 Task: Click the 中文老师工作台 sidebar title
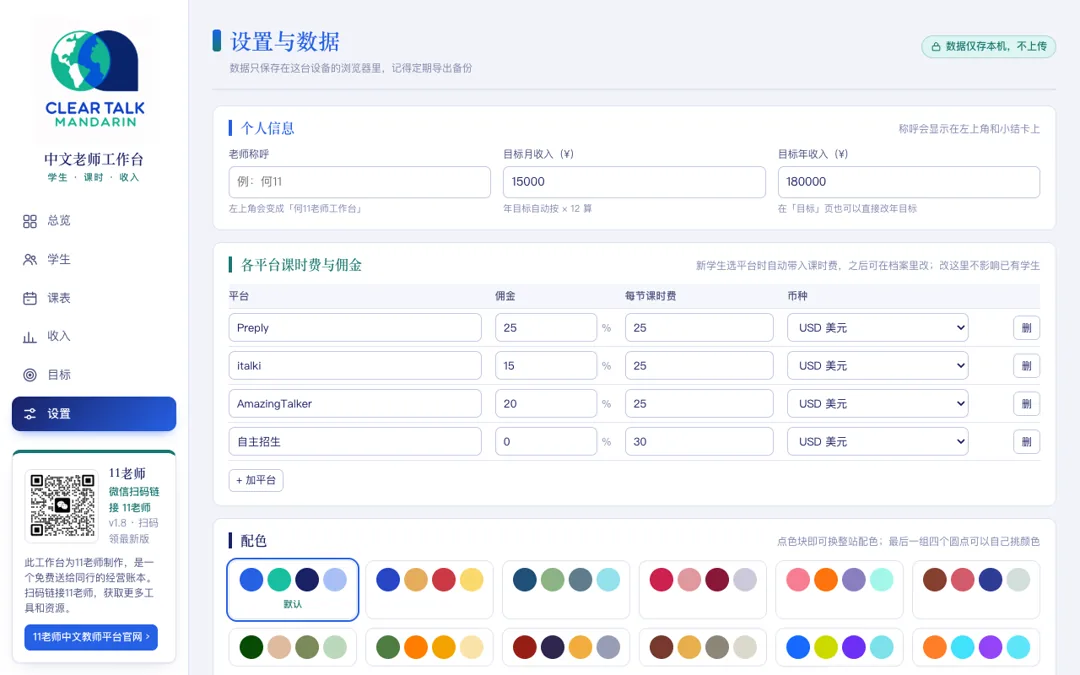pos(94,159)
